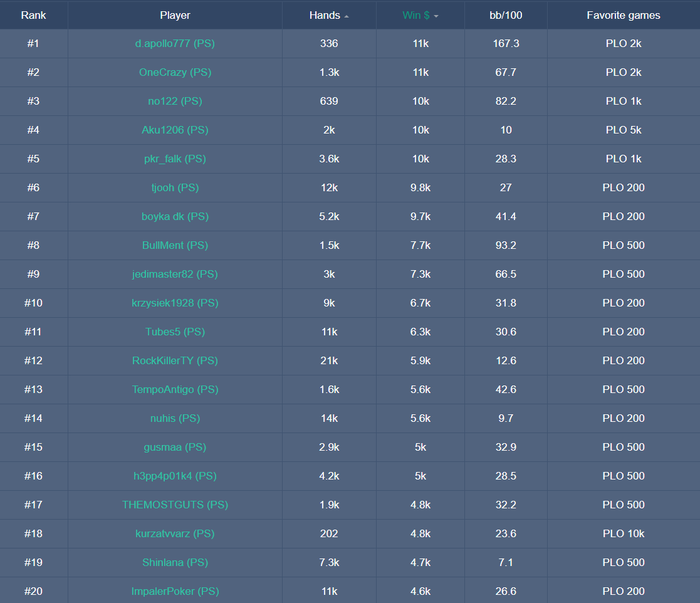This screenshot has width=700, height=603.
Task: Open player BullMent (PS) profile
Action: [175, 245]
